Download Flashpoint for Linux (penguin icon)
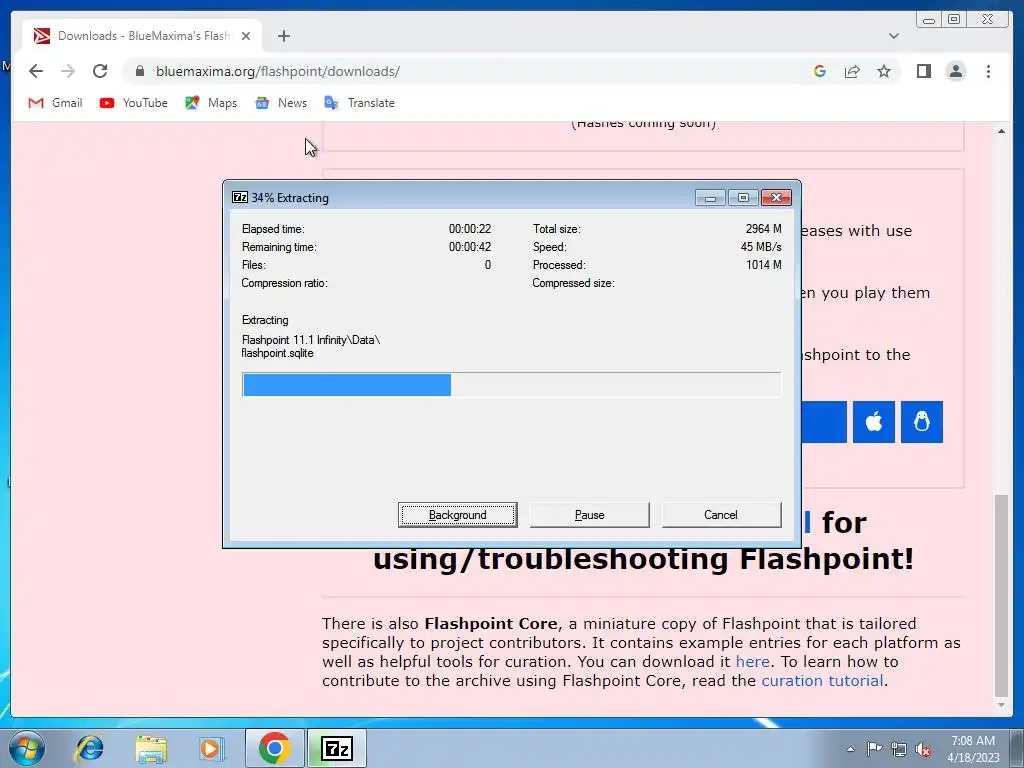1024x768 pixels. pos(921,422)
